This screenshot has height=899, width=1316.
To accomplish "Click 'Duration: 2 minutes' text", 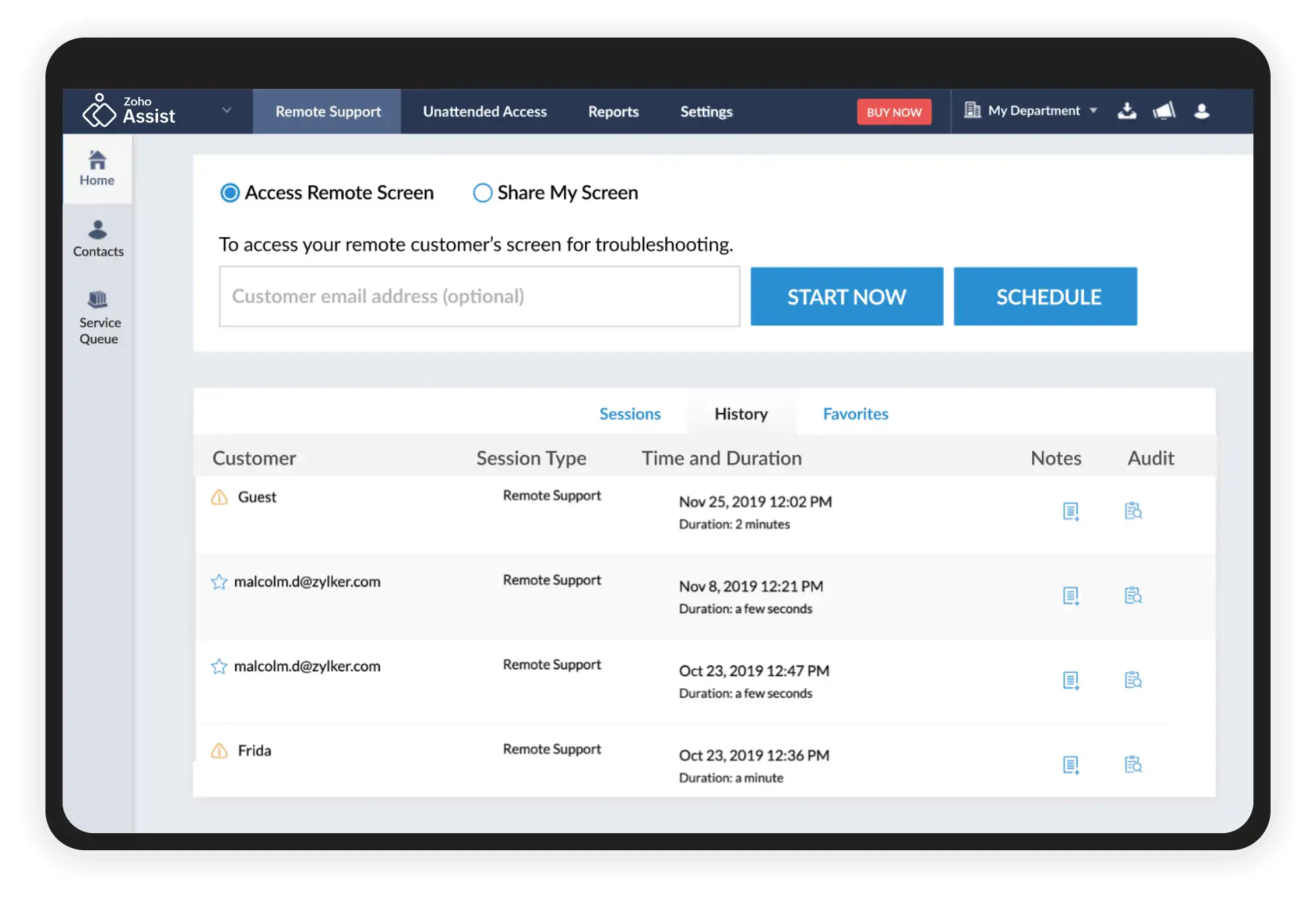I will coord(734,524).
